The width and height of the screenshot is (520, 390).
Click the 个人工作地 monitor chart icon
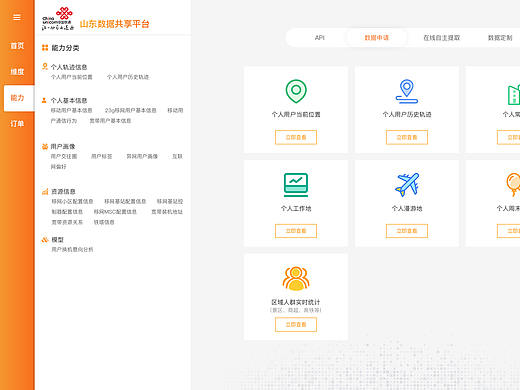296,185
